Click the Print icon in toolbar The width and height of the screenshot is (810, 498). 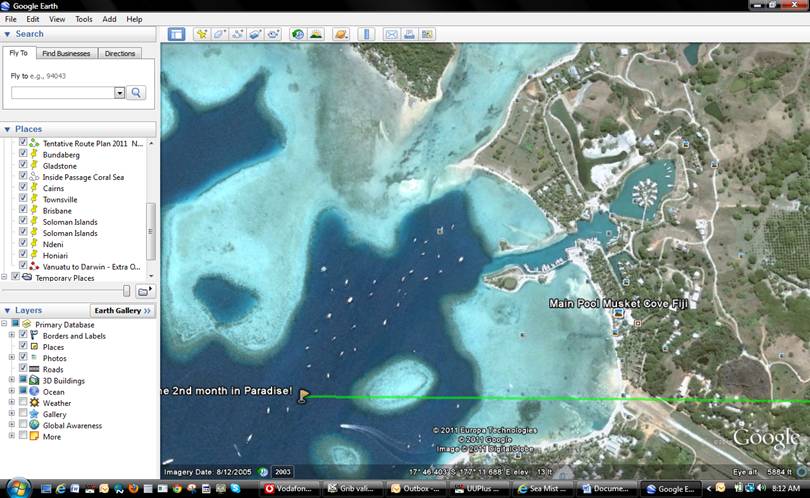point(409,35)
